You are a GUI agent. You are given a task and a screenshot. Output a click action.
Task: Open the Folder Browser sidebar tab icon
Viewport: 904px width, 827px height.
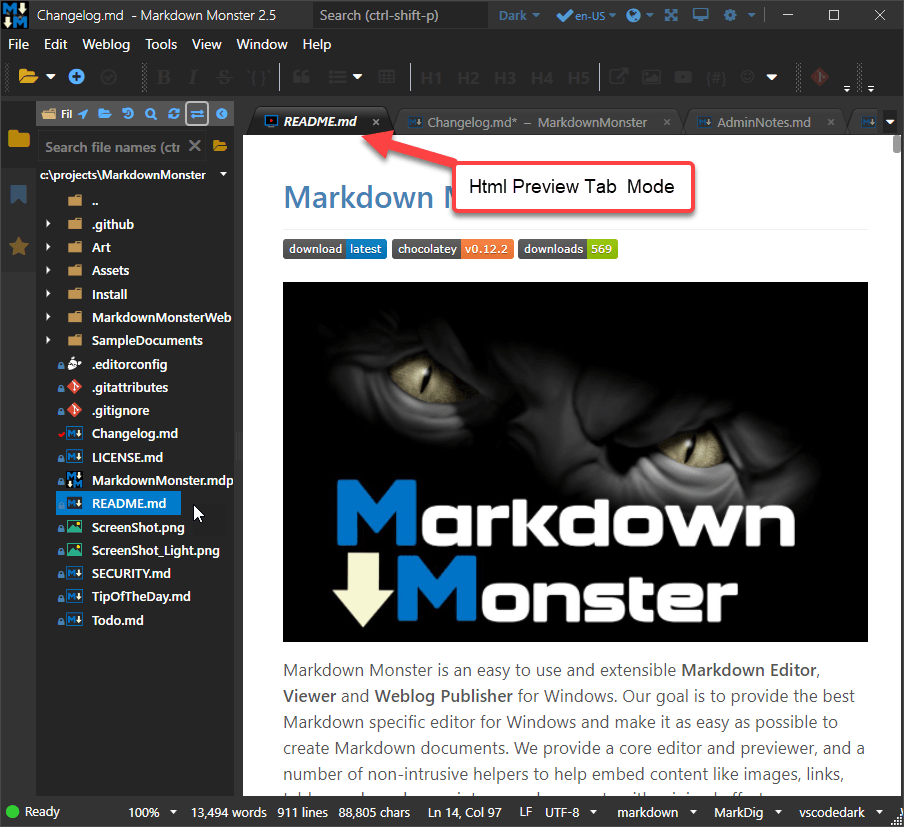(18, 138)
